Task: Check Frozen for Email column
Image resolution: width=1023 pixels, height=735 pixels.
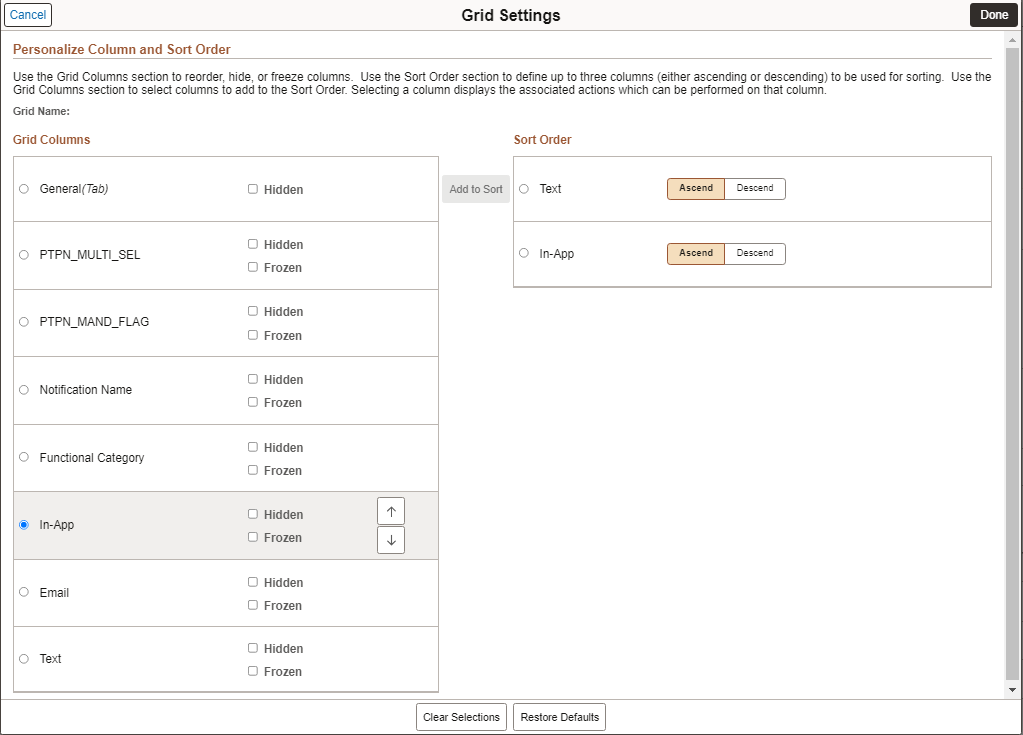Action: (x=252, y=605)
